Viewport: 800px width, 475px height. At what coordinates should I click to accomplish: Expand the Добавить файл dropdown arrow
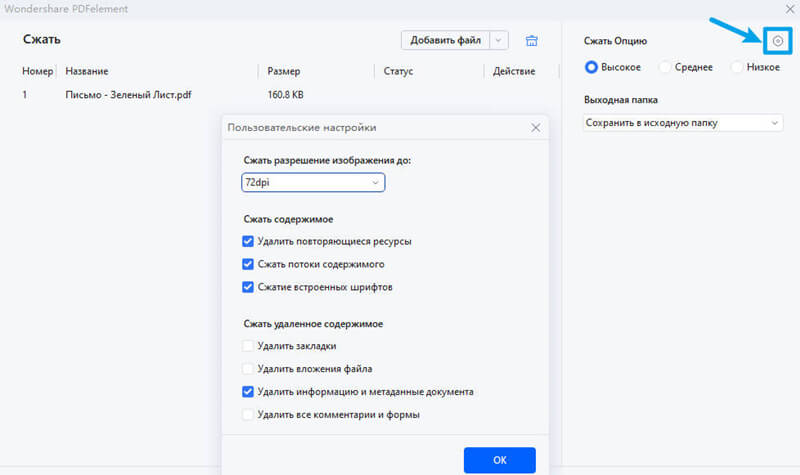(499, 41)
